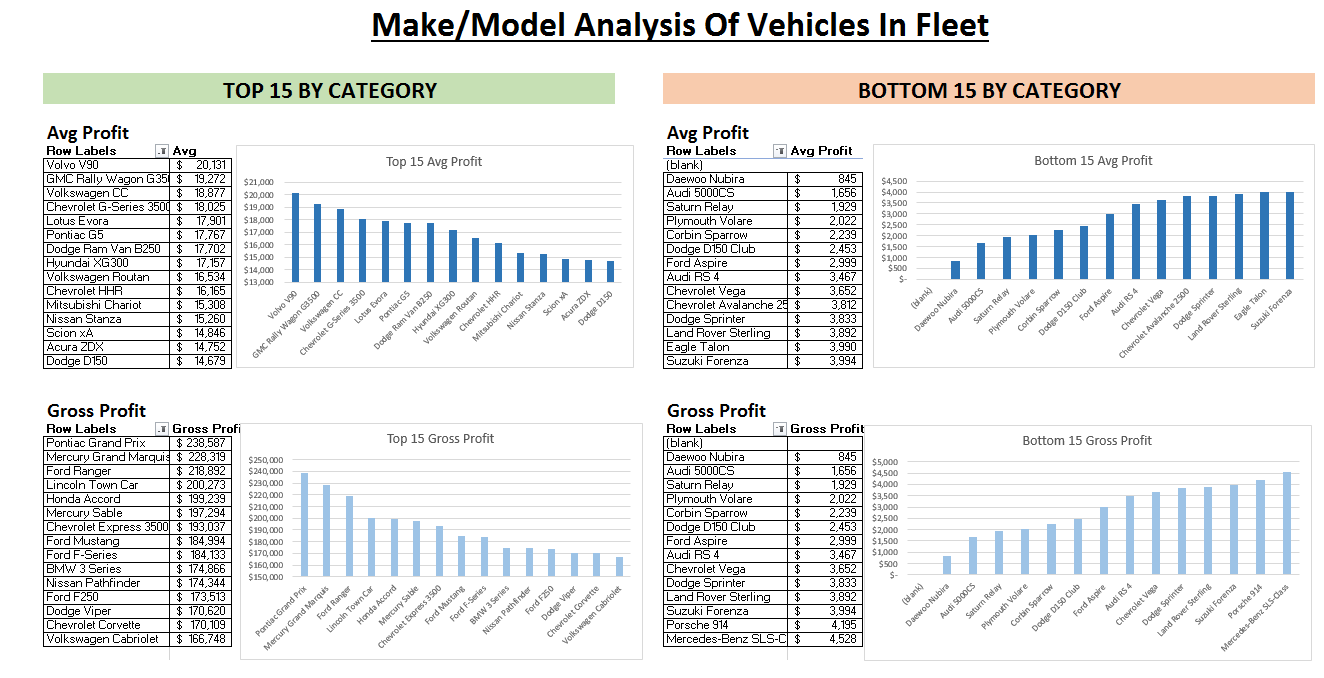Click Suzuki Forenza bar in Bottom 15 Avg Profit chart
Screen dimensions: 1324x678
(1290, 235)
